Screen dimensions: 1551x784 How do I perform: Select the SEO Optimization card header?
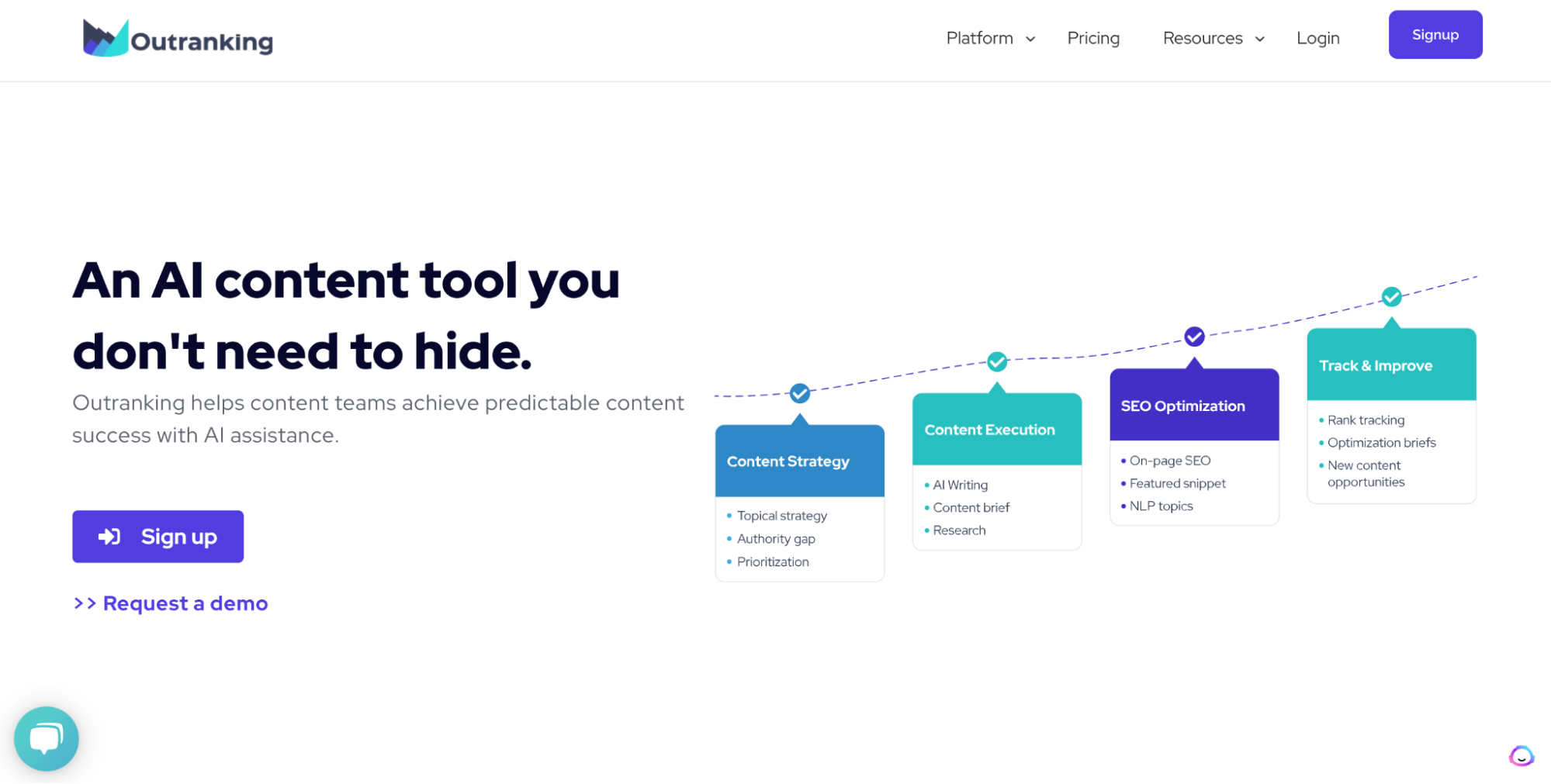point(1194,405)
